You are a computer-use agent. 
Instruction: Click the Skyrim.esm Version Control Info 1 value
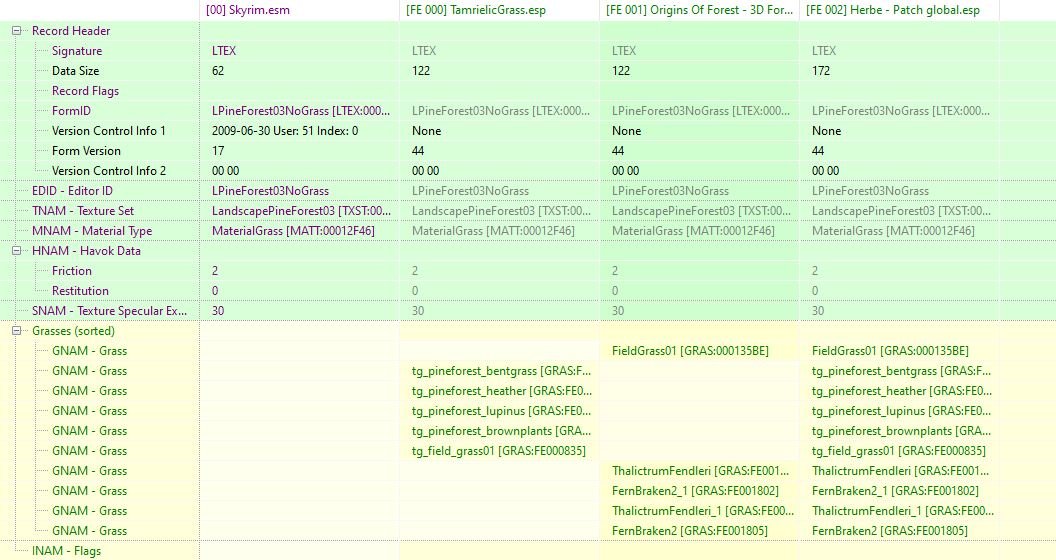285,131
